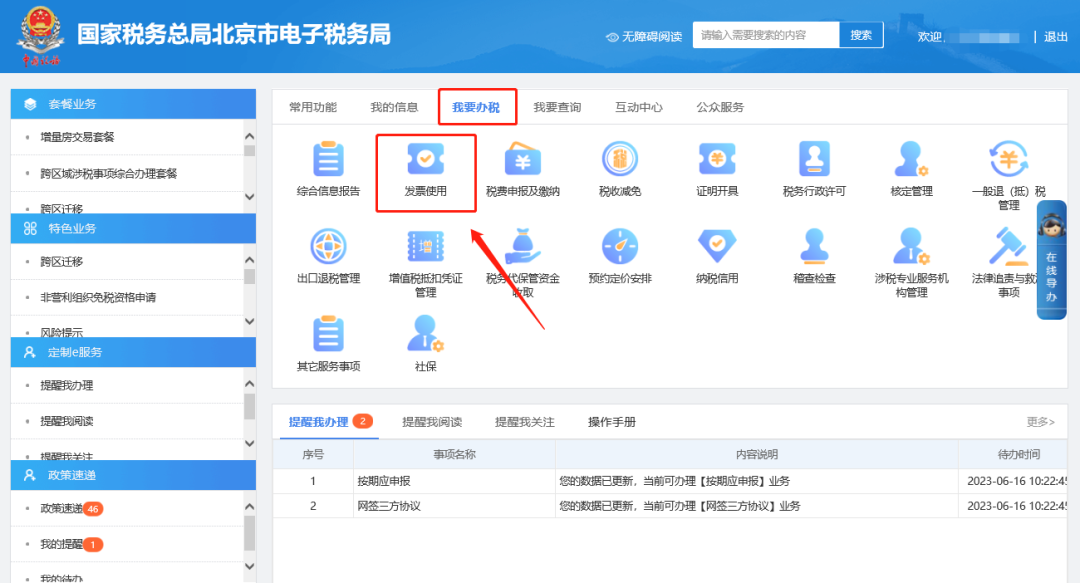Click the 退出 logout link
The width and height of the screenshot is (1080, 583).
tap(1056, 37)
